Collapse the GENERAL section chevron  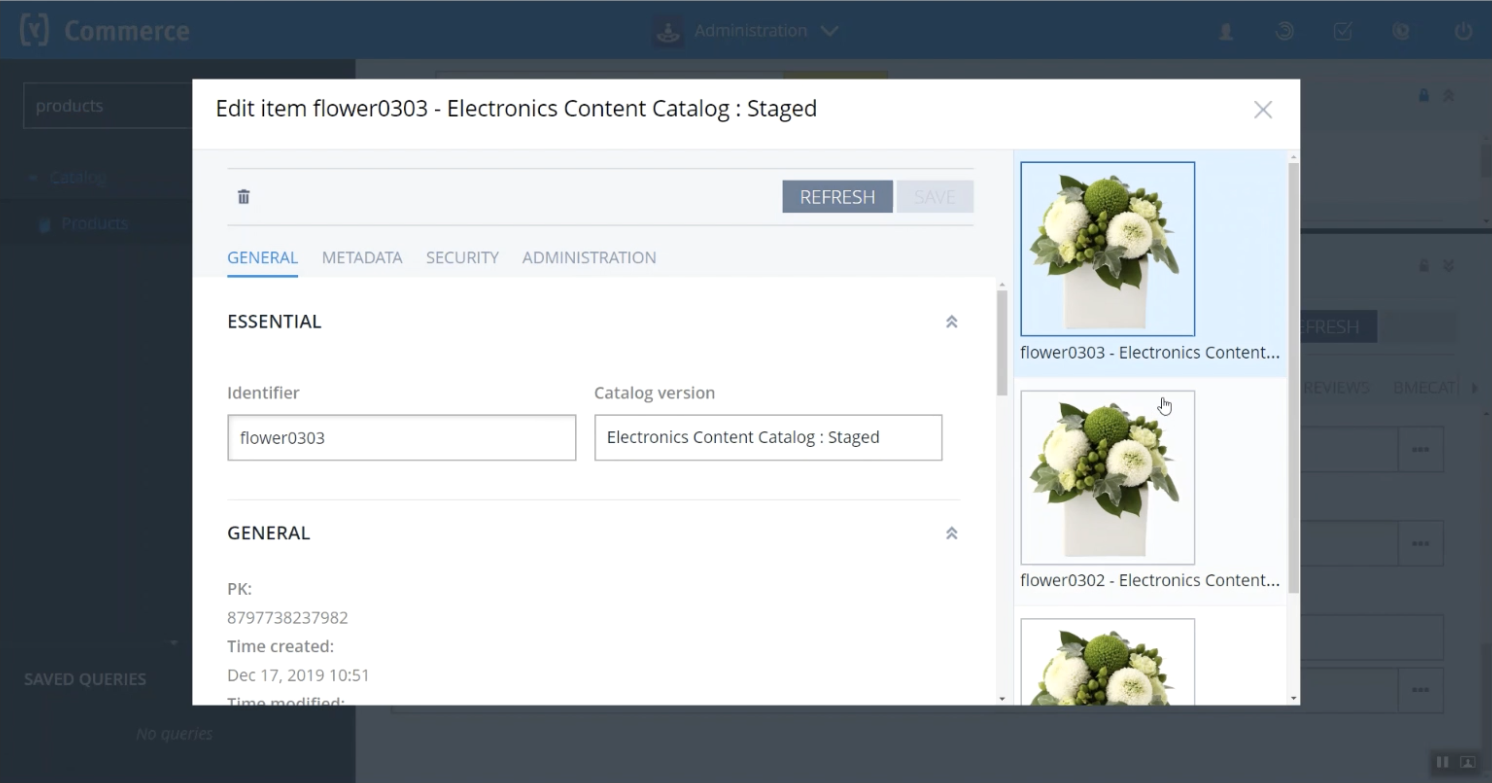pyautogui.click(x=951, y=534)
